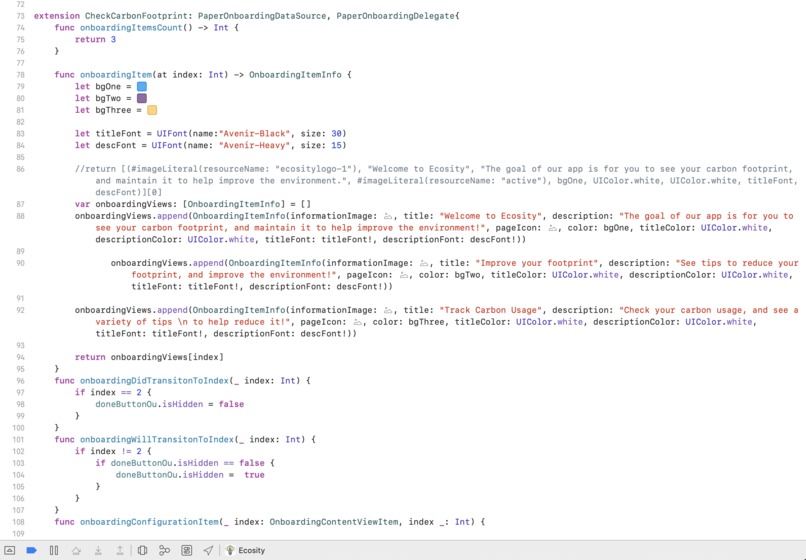Click "onboardingConfigurationItem" function name
The height and width of the screenshot is (560, 806).
tap(149, 522)
